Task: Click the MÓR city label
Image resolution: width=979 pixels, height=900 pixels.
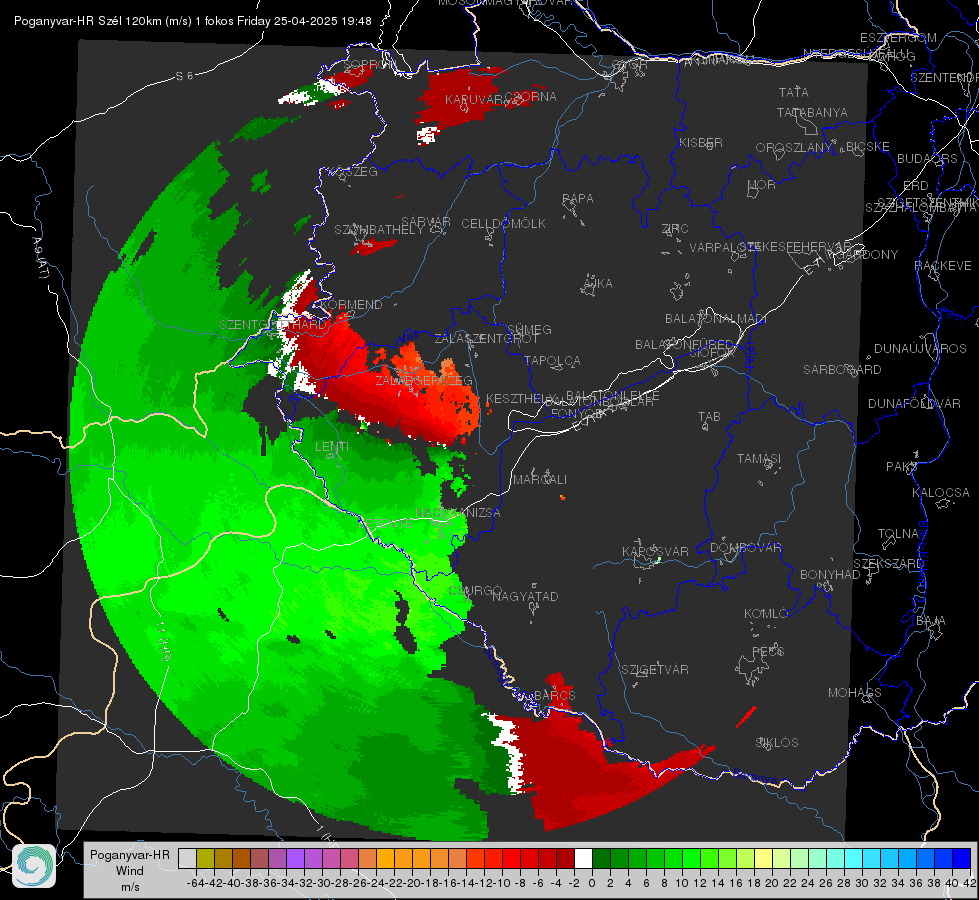Action: (x=762, y=185)
